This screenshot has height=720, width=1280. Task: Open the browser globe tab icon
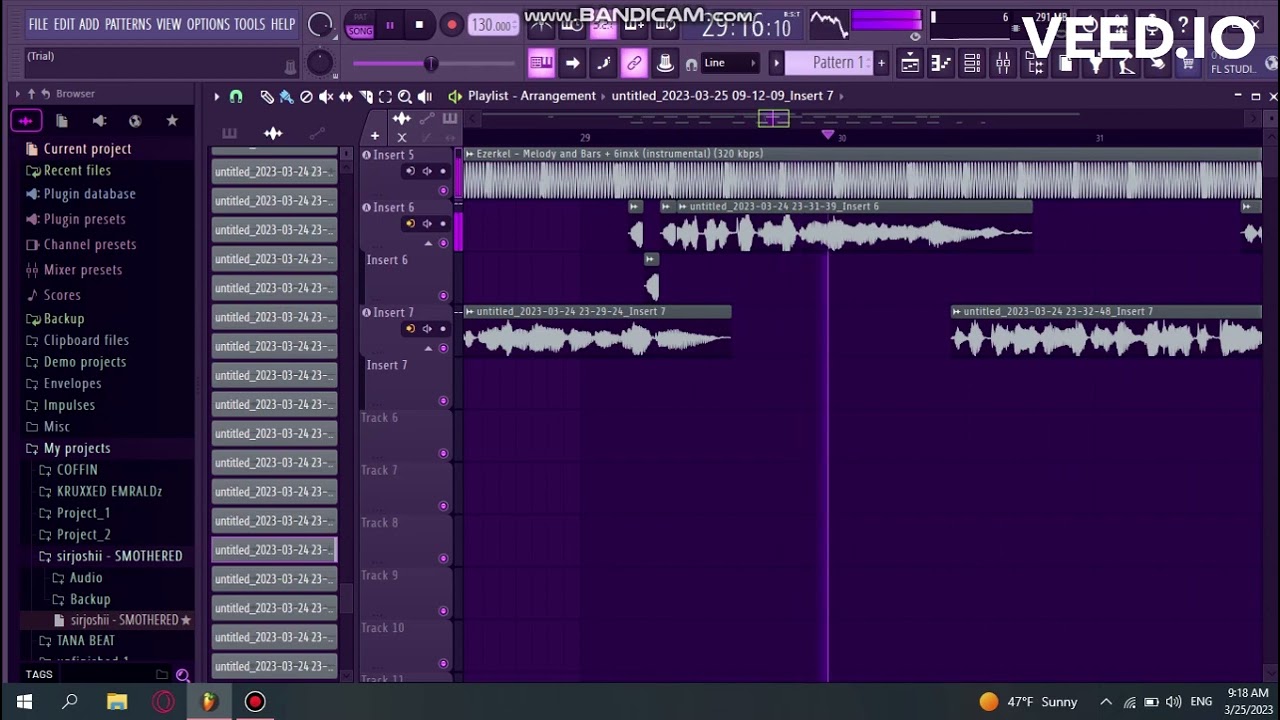click(136, 121)
